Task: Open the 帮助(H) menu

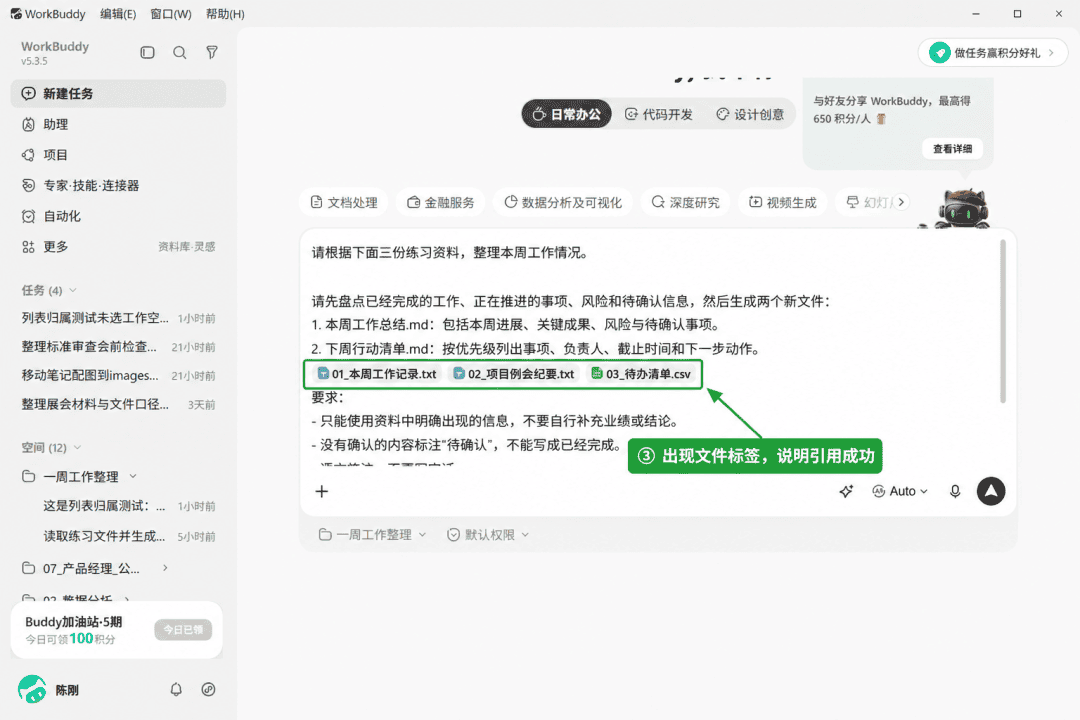Action: coord(225,14)
